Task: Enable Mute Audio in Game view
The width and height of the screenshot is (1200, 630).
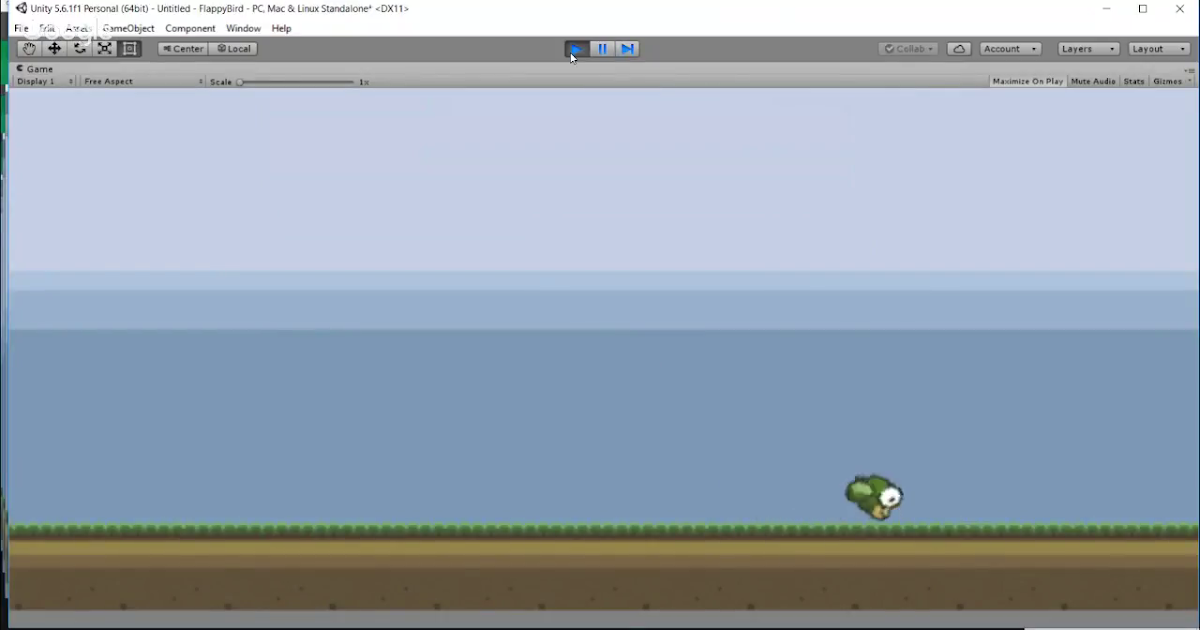Action: coord(1093,81)
